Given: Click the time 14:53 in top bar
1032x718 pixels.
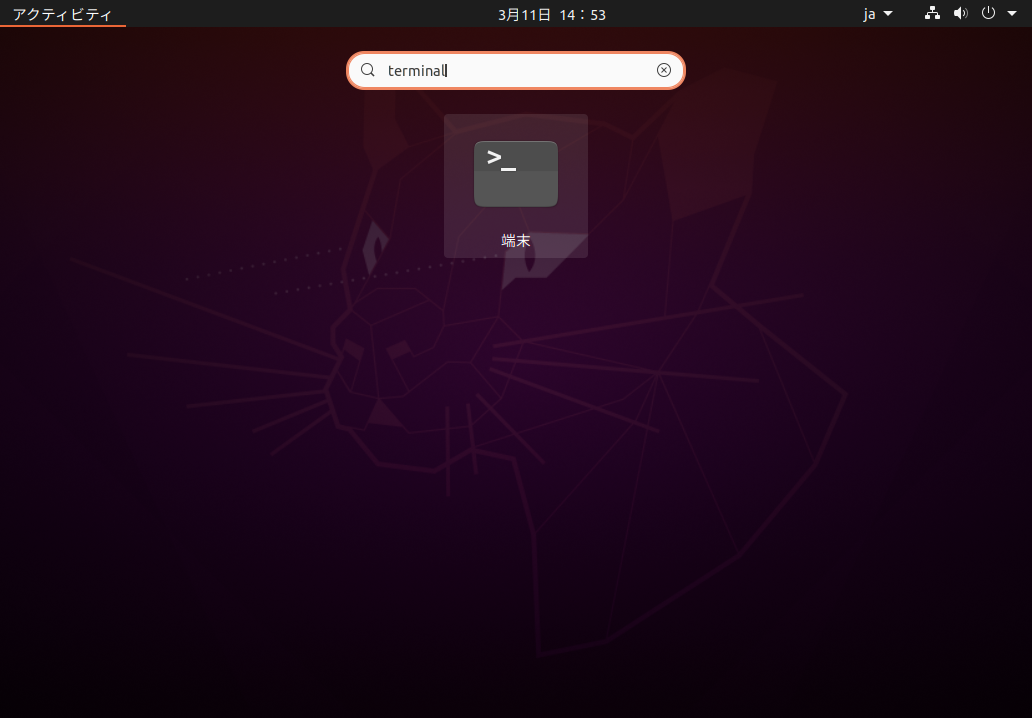Looking at the screenshot, I should tap(583, 14).
